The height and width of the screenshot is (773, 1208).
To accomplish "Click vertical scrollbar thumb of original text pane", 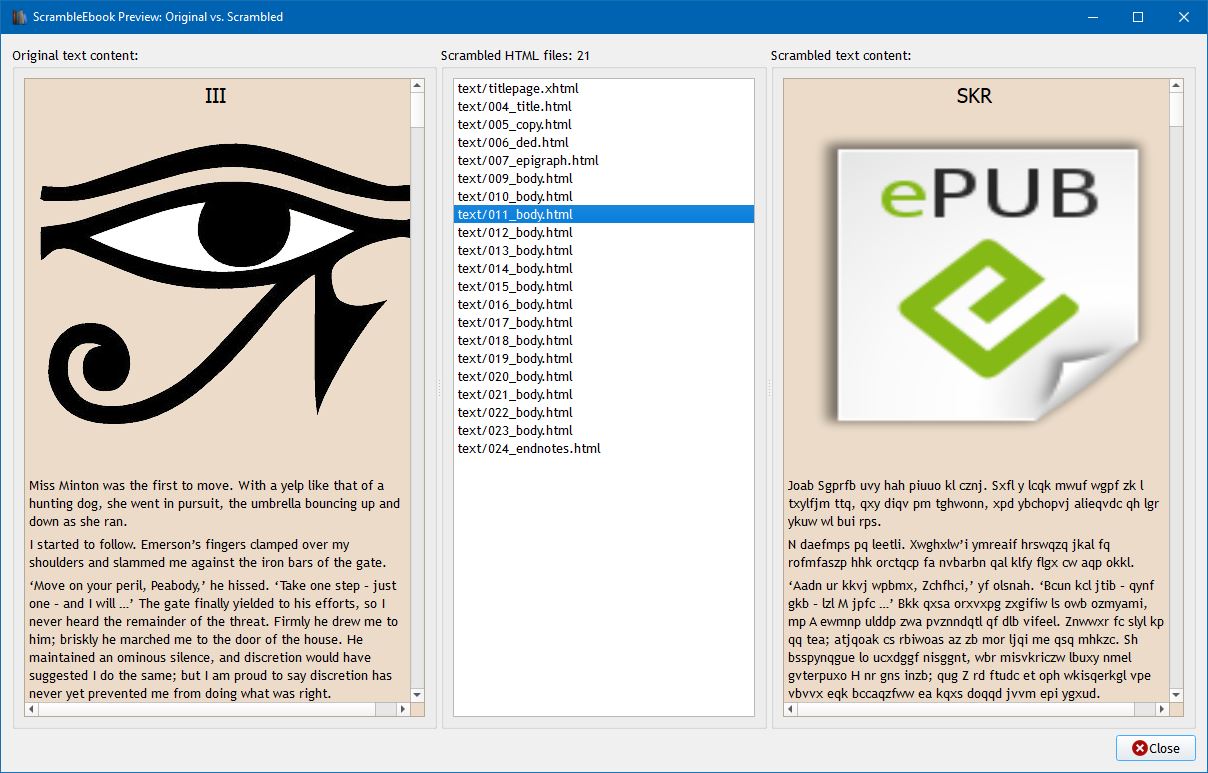I will click(x=418, y=111).
